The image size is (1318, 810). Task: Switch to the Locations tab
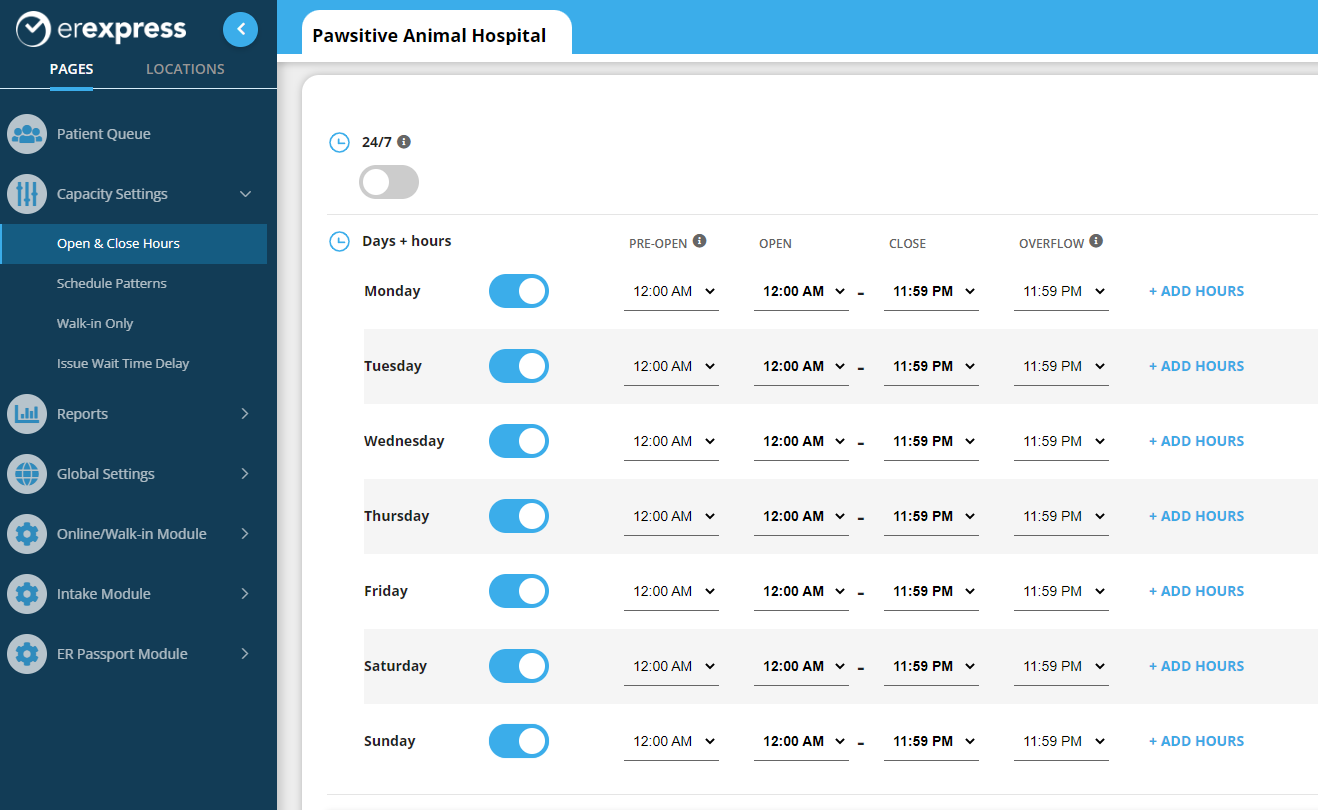point(185,69)
